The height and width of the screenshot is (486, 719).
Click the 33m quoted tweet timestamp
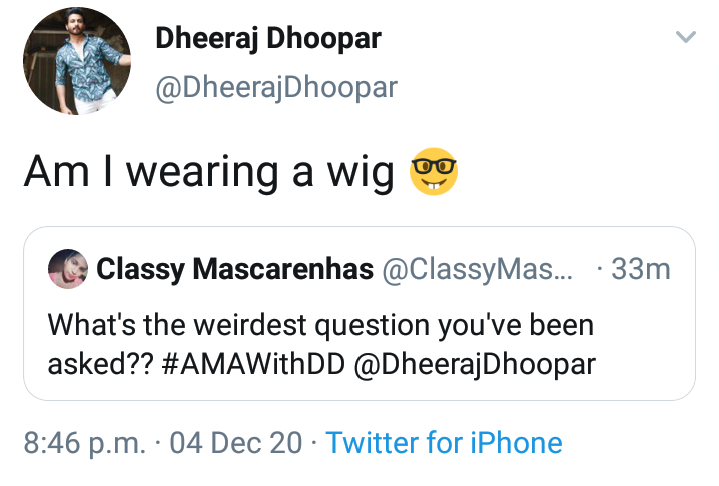pyautogui.click(x=641, y=269)
